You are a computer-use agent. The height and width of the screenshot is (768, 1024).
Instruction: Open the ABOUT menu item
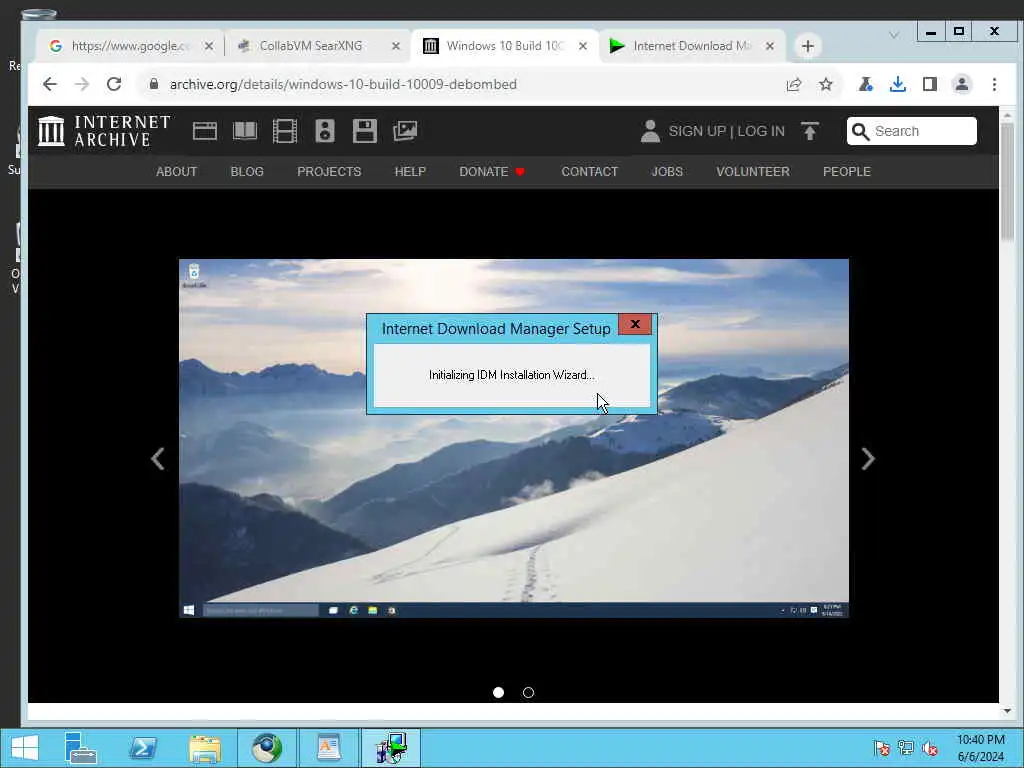point(176,172)
